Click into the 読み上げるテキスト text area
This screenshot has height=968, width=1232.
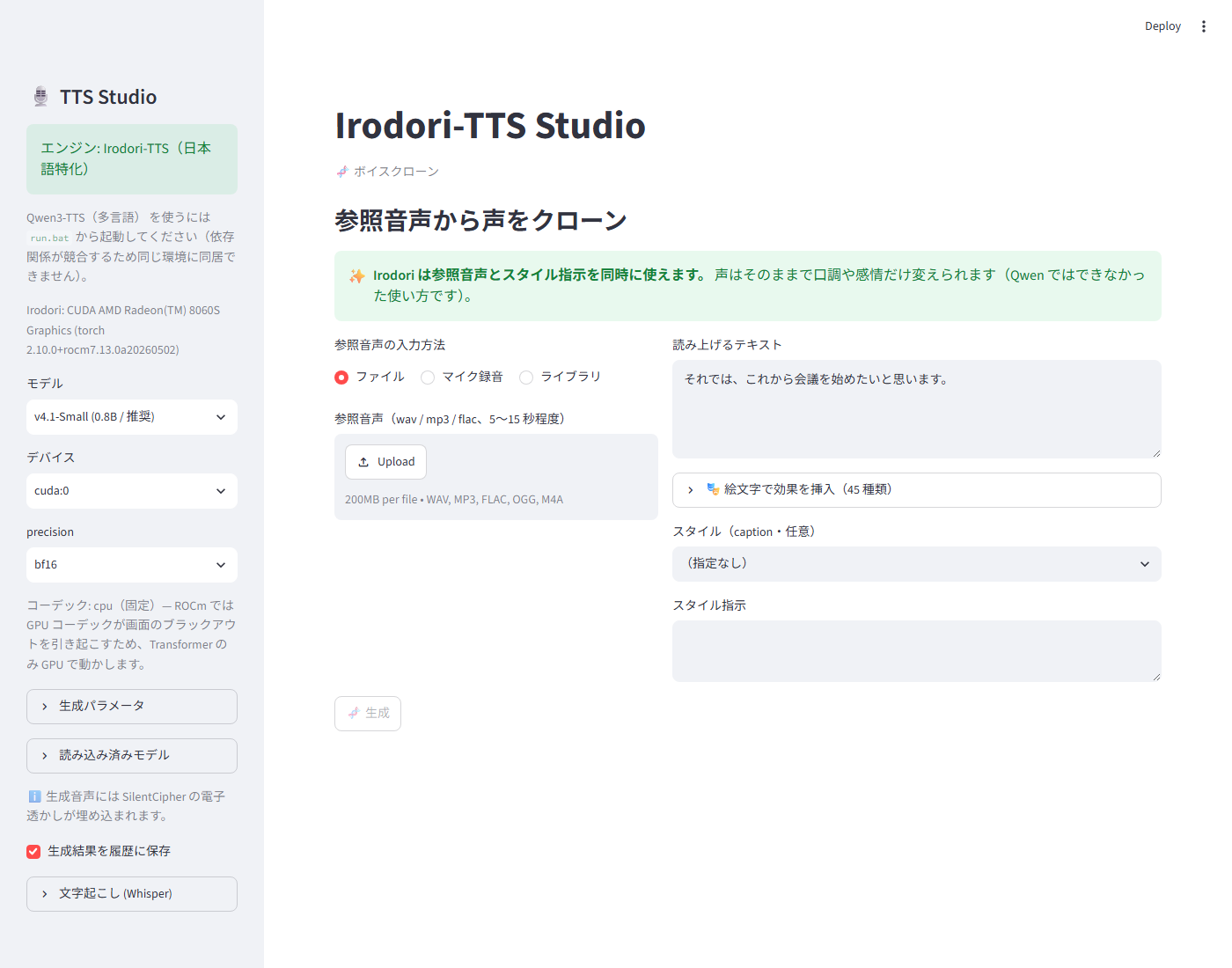tap(917, 409)
